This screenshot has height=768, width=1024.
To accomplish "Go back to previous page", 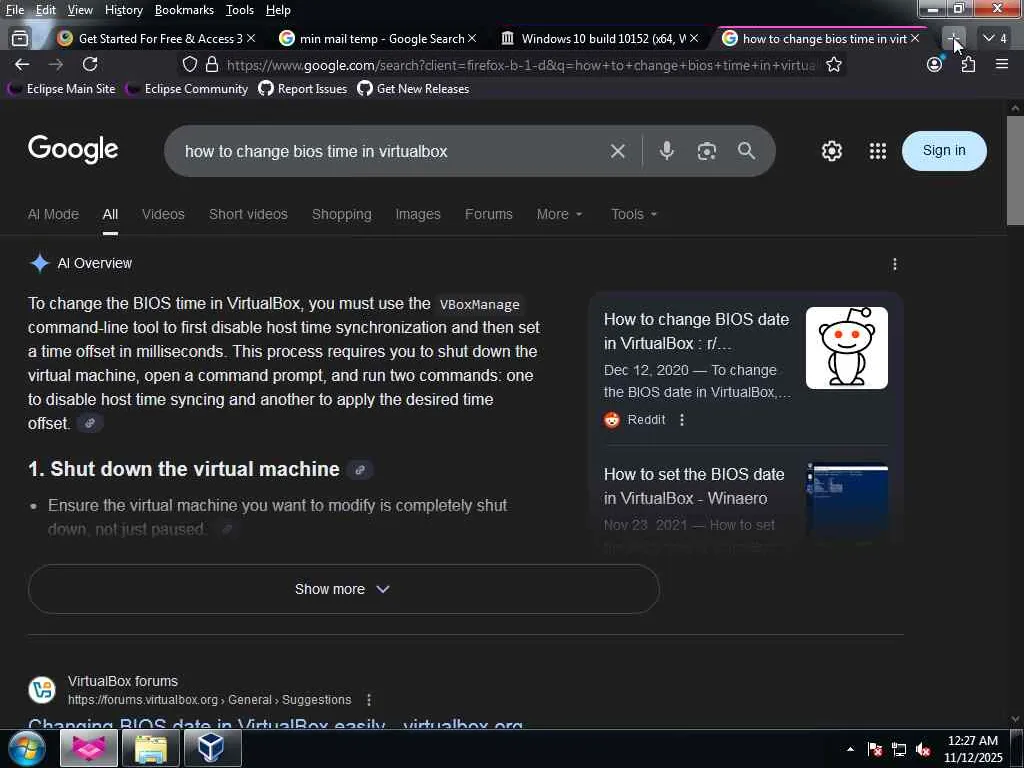I will tap(22, 64).
